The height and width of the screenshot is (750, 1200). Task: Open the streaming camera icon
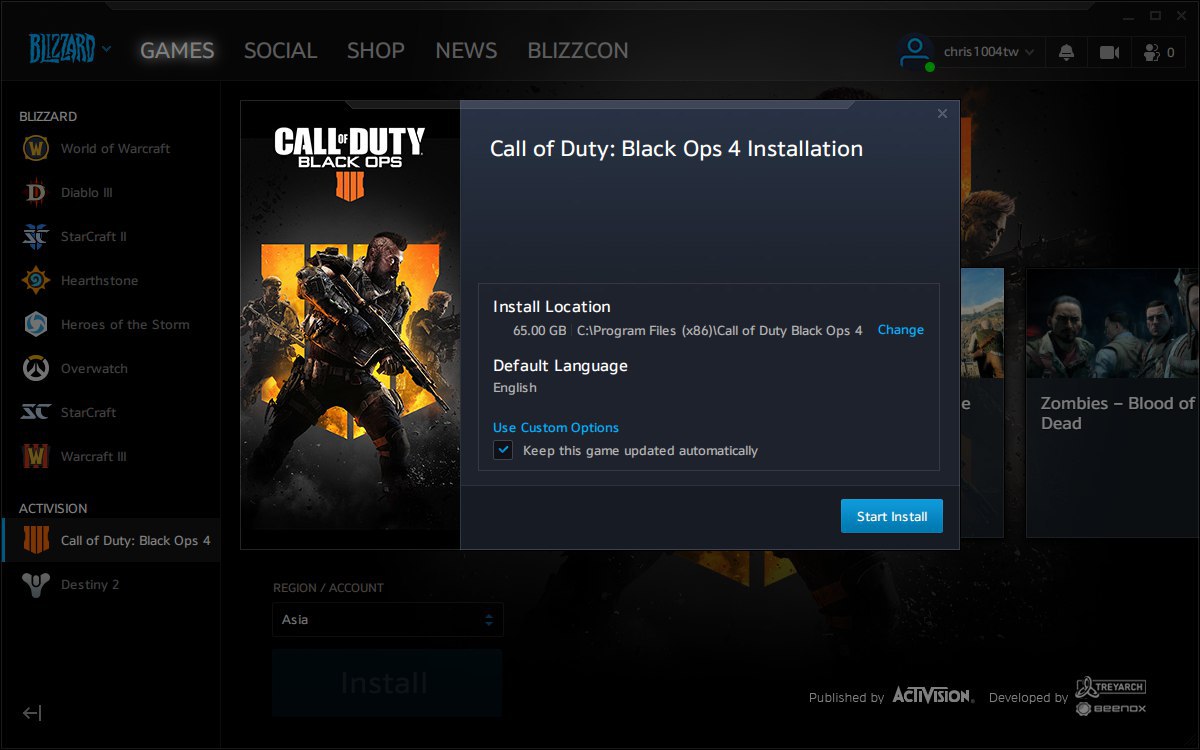[x=1109, y=52]
